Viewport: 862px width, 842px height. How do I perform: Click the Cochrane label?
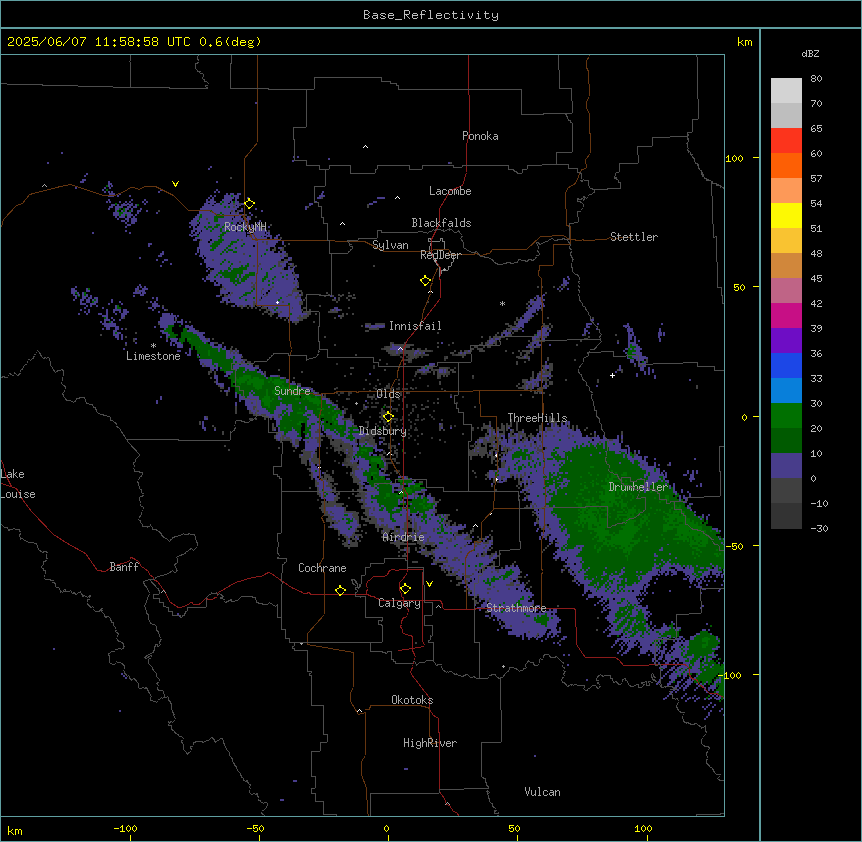point(322,568)
